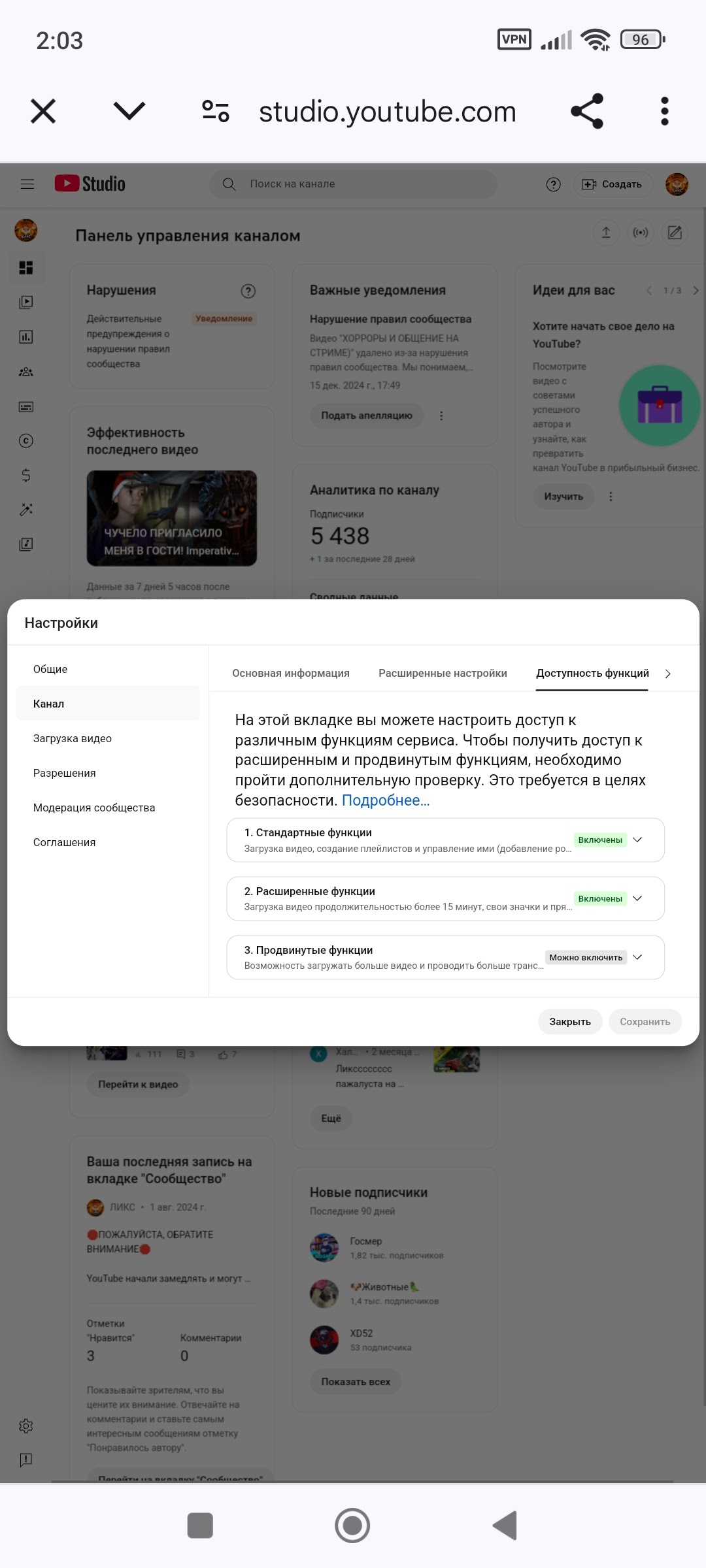Open browser three-dot overflow menu
The height and width of the screenshot is (1568, 706).
coord(664,111)
